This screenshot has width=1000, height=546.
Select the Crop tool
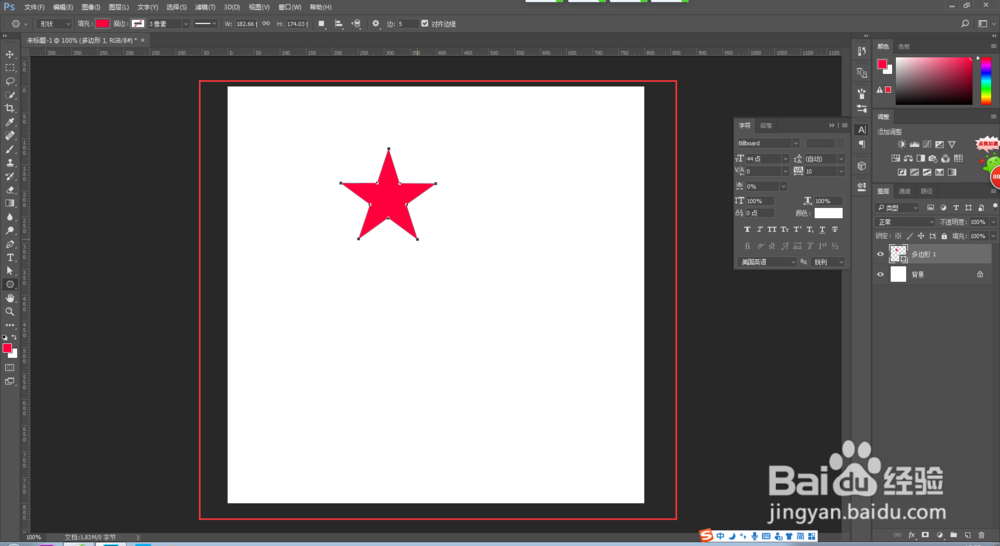tap(10, 108)
